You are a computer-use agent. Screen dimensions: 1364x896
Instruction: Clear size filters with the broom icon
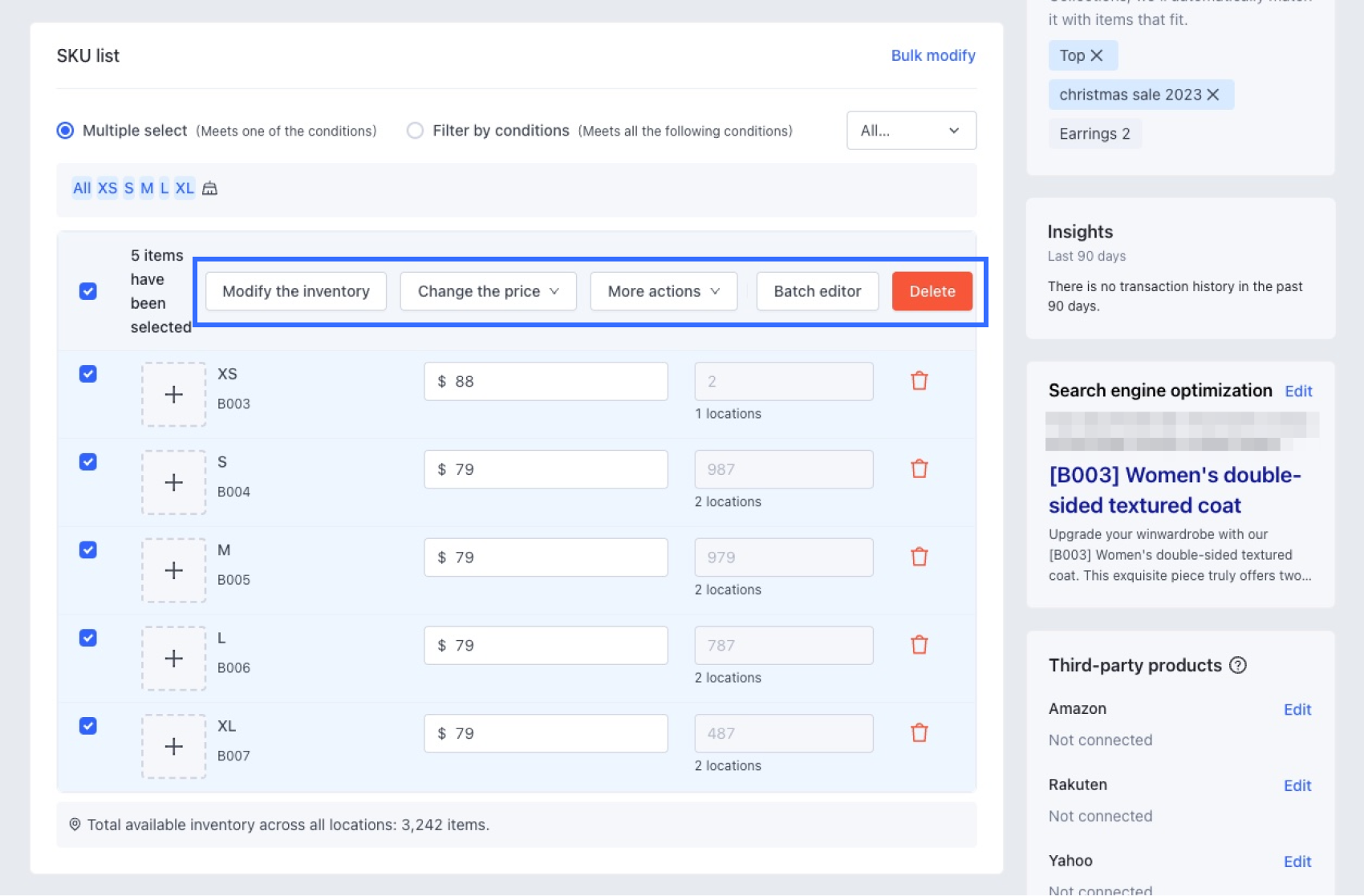(209, 189)
